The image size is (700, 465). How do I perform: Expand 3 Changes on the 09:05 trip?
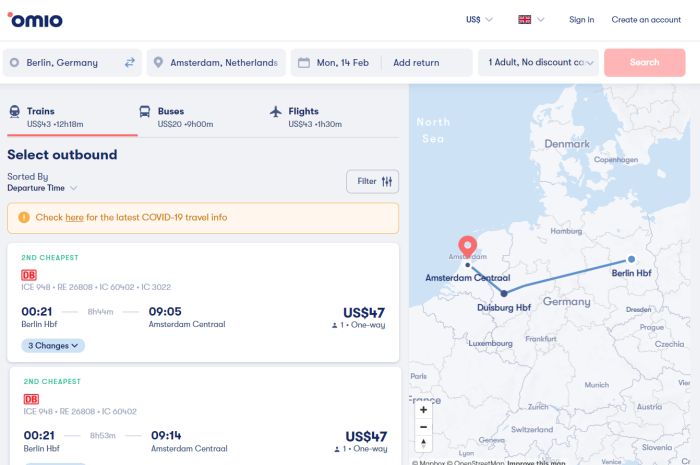click(x=53, y=345)
